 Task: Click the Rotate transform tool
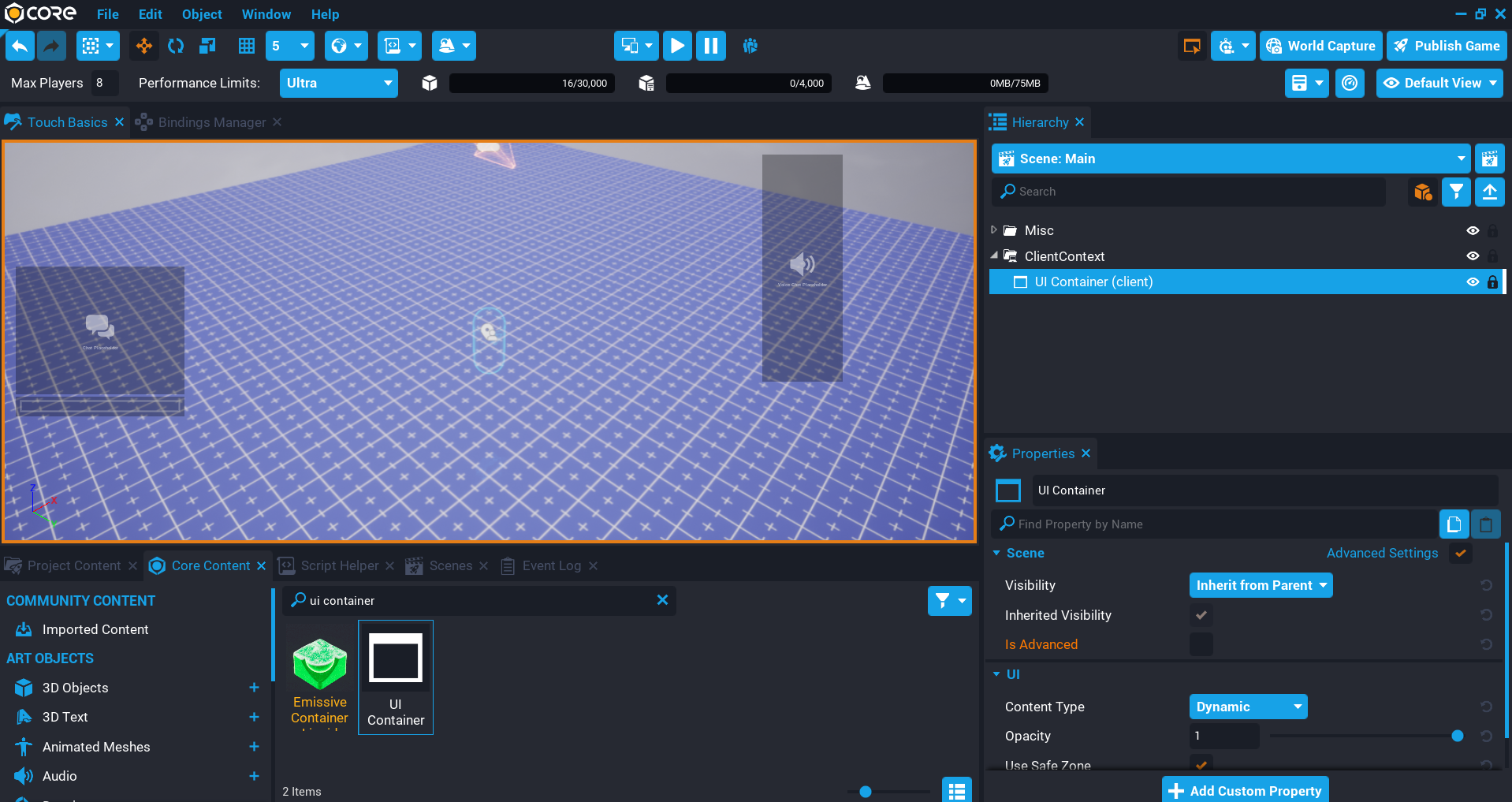pyautogui.click(x=175, y=46)
